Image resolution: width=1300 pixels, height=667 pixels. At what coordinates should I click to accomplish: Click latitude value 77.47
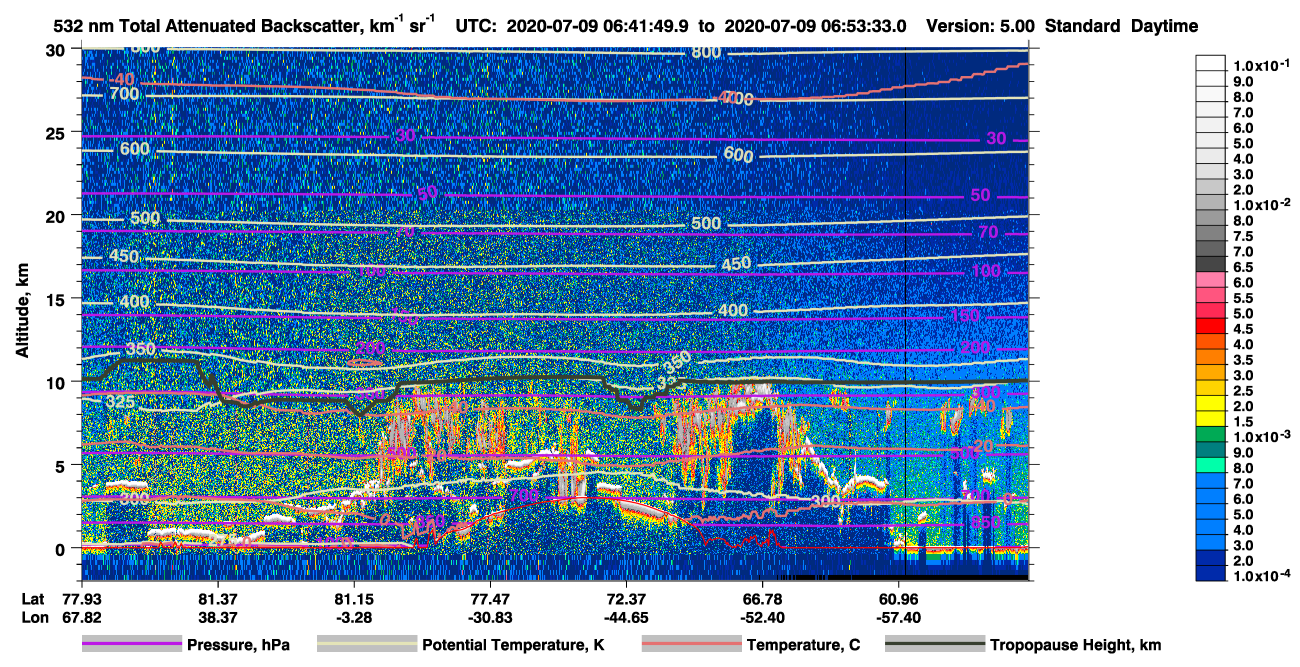489,597
